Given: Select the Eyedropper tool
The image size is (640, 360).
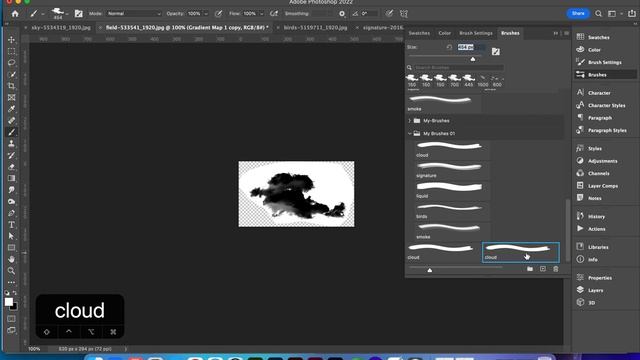Looking at the screenshot, I should click(11, 109).
